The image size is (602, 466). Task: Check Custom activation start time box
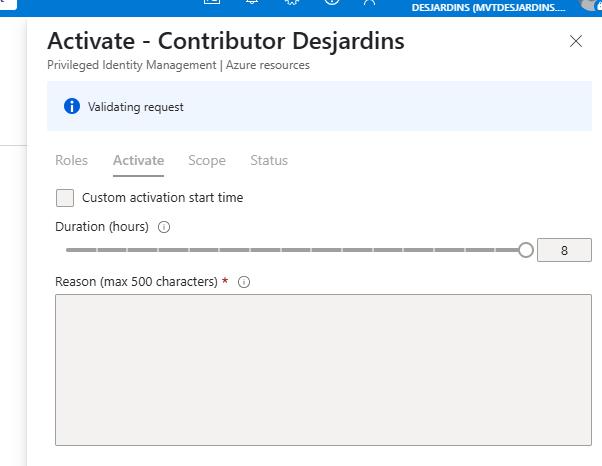pos(65,198)
